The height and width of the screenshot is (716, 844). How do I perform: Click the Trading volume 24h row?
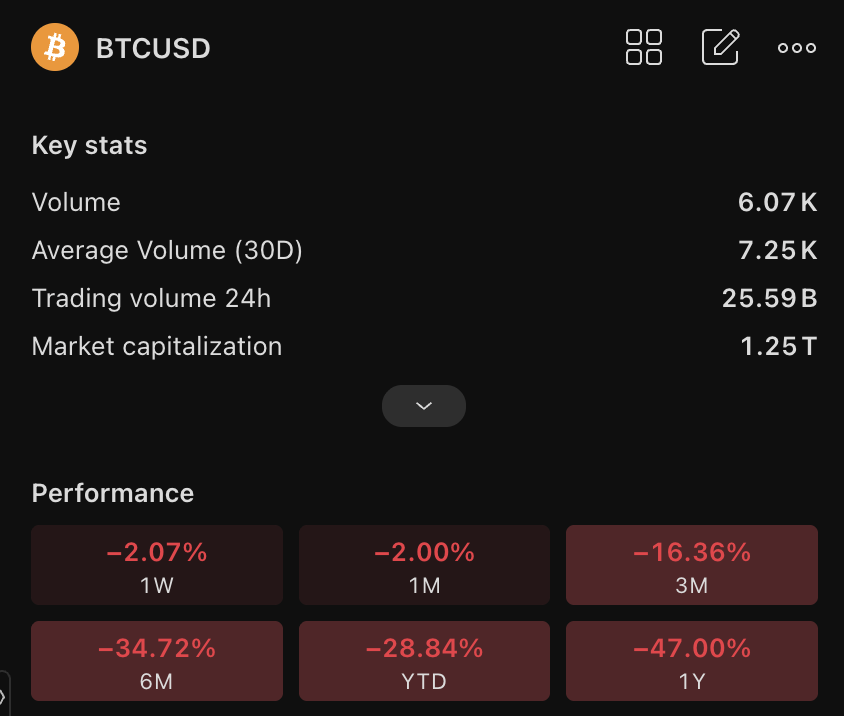[x=424, y=298]
